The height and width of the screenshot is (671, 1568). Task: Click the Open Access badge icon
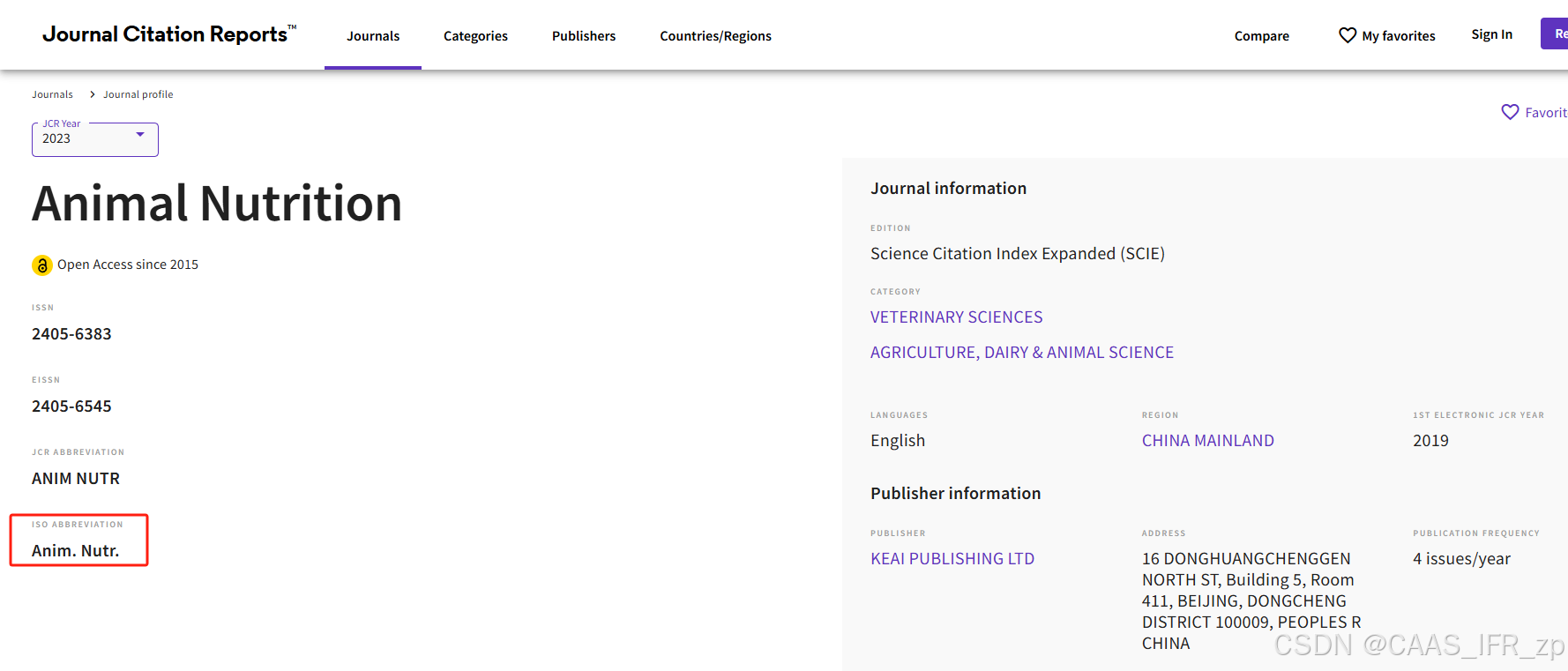point(42,265)
